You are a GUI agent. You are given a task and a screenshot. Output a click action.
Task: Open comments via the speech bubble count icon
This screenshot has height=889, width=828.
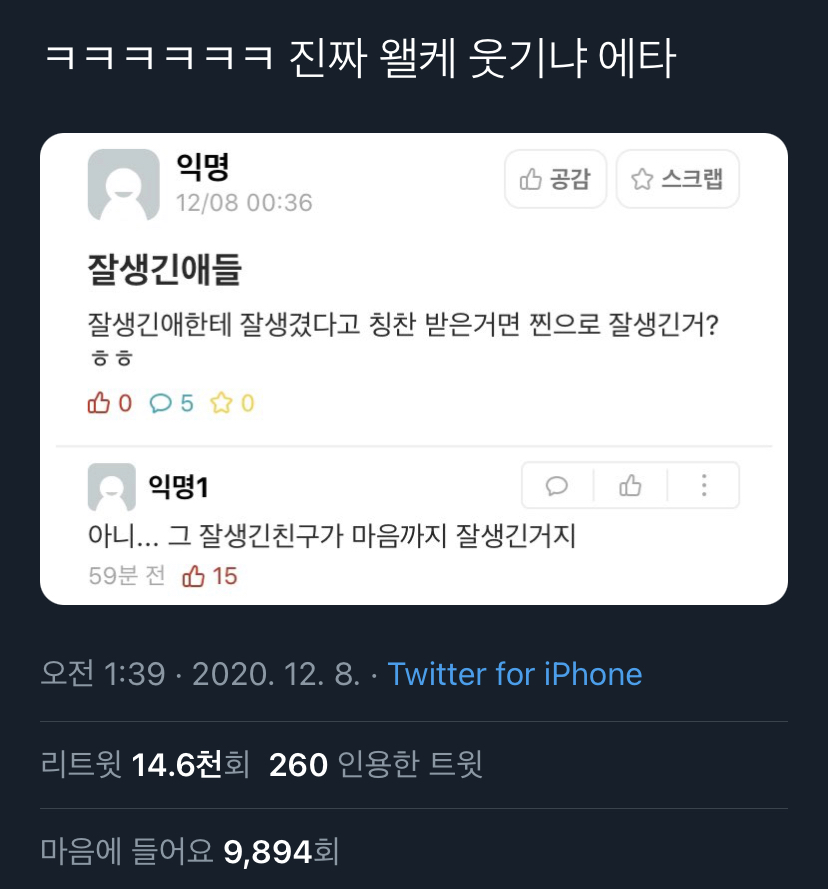[x=160, y=403]
